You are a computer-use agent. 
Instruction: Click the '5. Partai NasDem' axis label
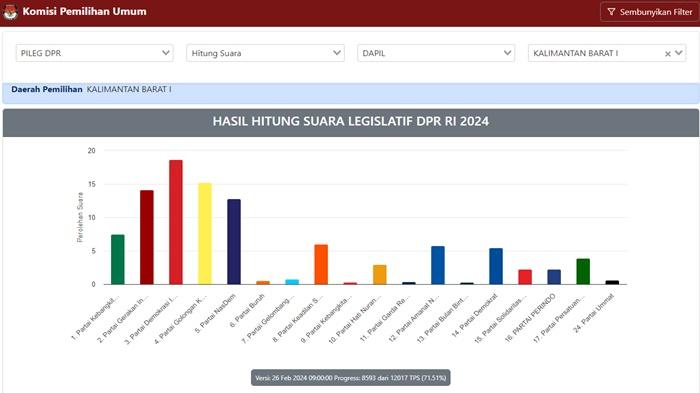[x=215, y=314]
